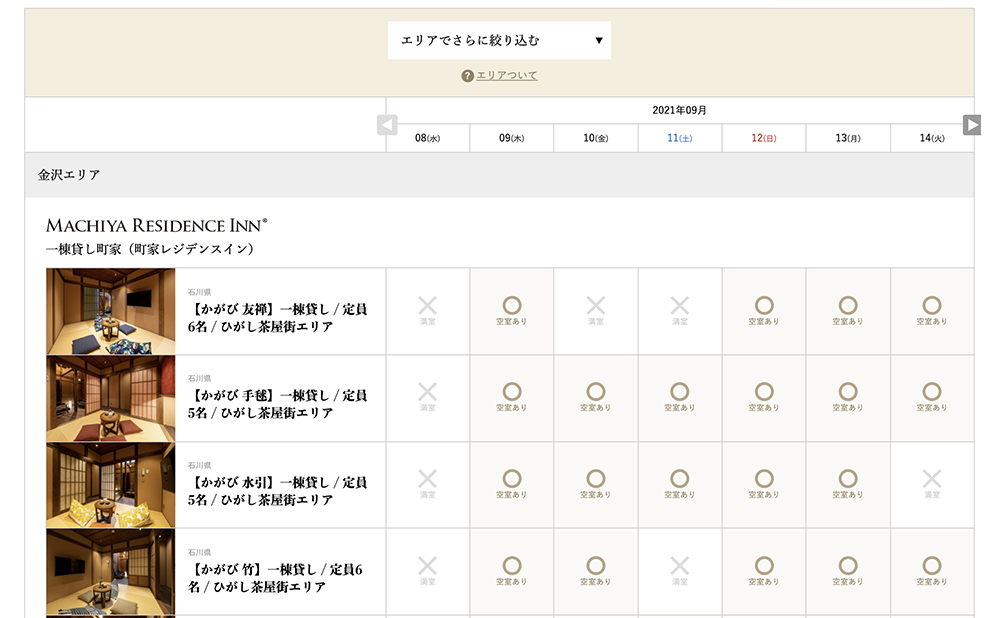Go to next week with right arrow
The width and height of the screenshot is (1000, 618).
[972, 124]
